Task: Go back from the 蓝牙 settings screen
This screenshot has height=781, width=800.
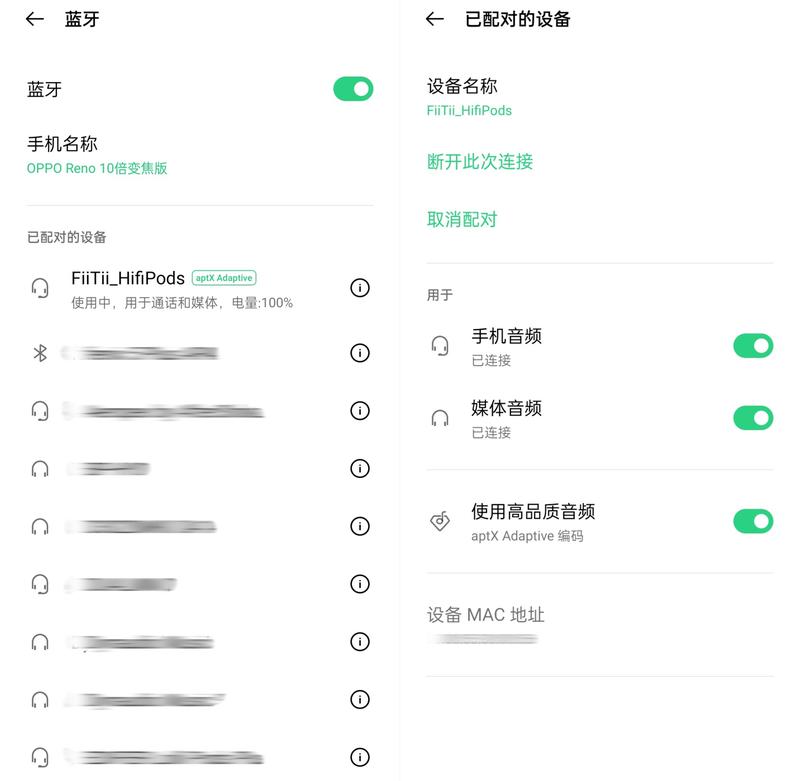Action: [x=35, y=19]
